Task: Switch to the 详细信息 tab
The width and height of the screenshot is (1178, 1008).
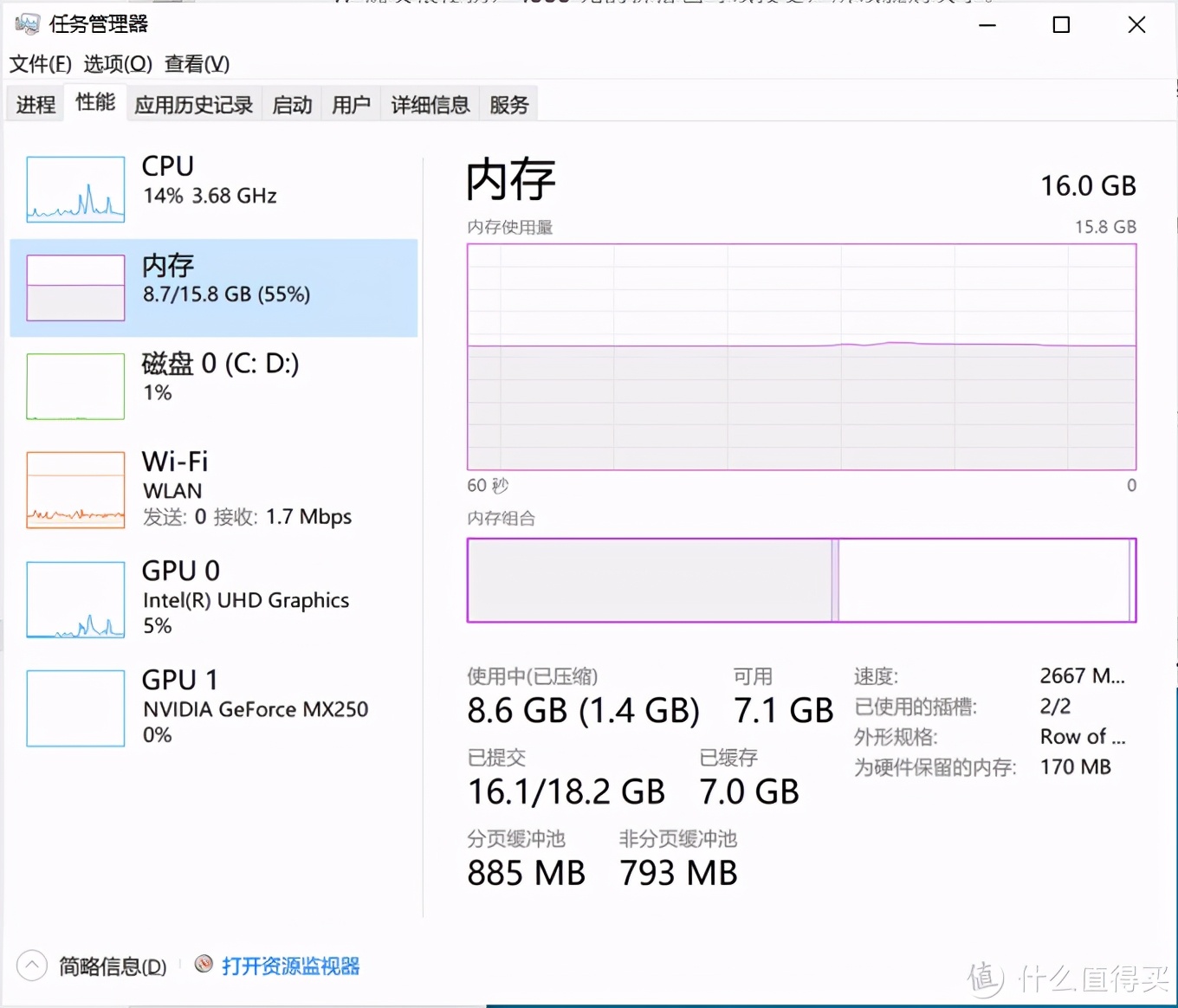Action: click(429, 104)
